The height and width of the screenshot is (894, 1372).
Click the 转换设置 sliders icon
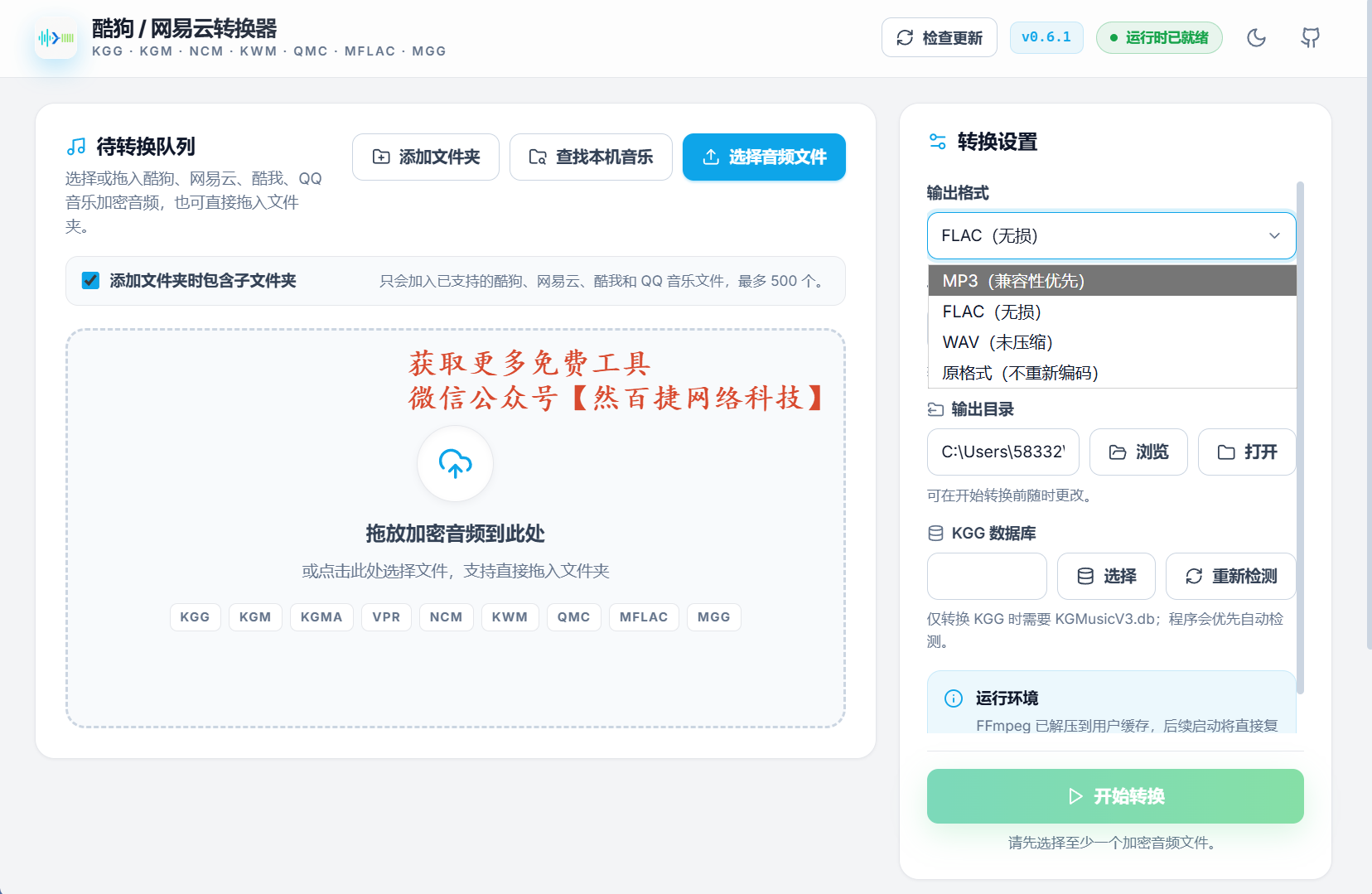click(x=938, y=142)
